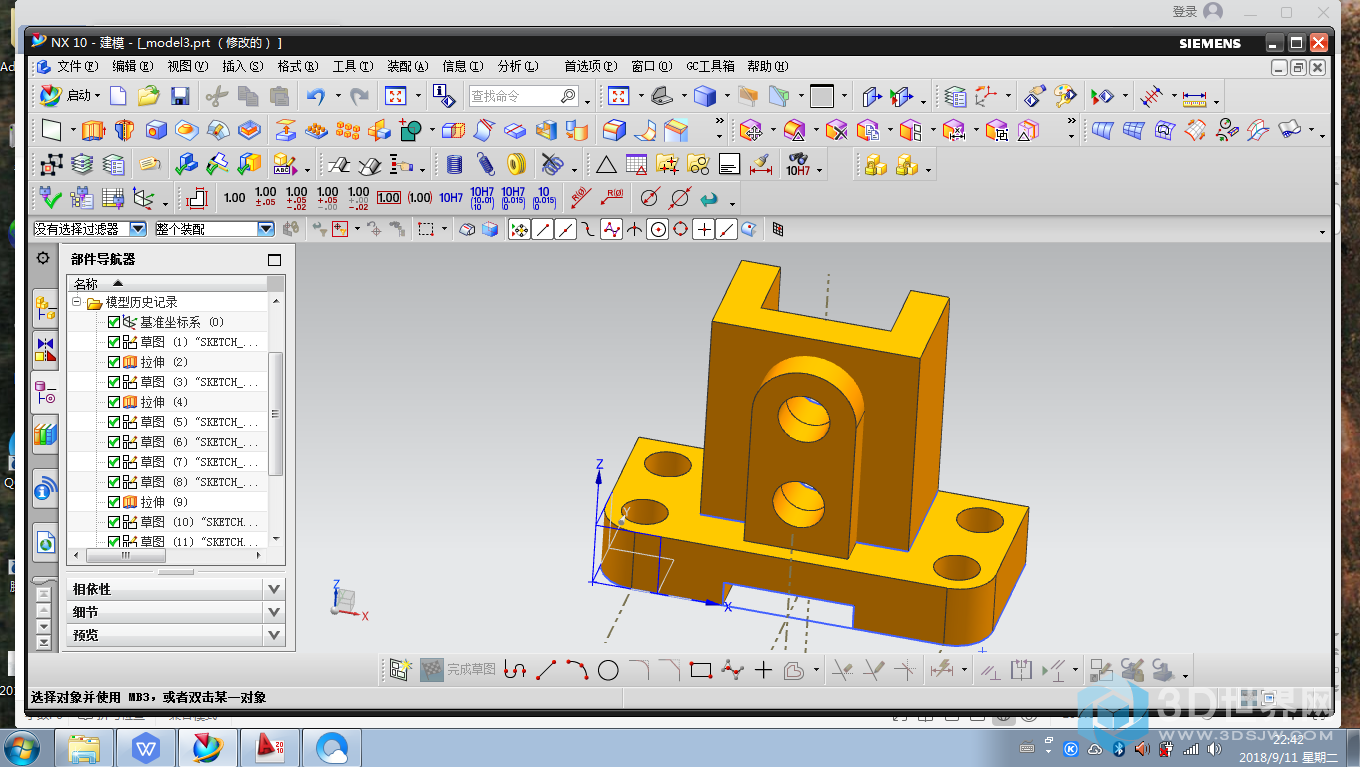Click the New file icon in NX toolbar
The image size is (1360, 767).
tap(119, 96)
